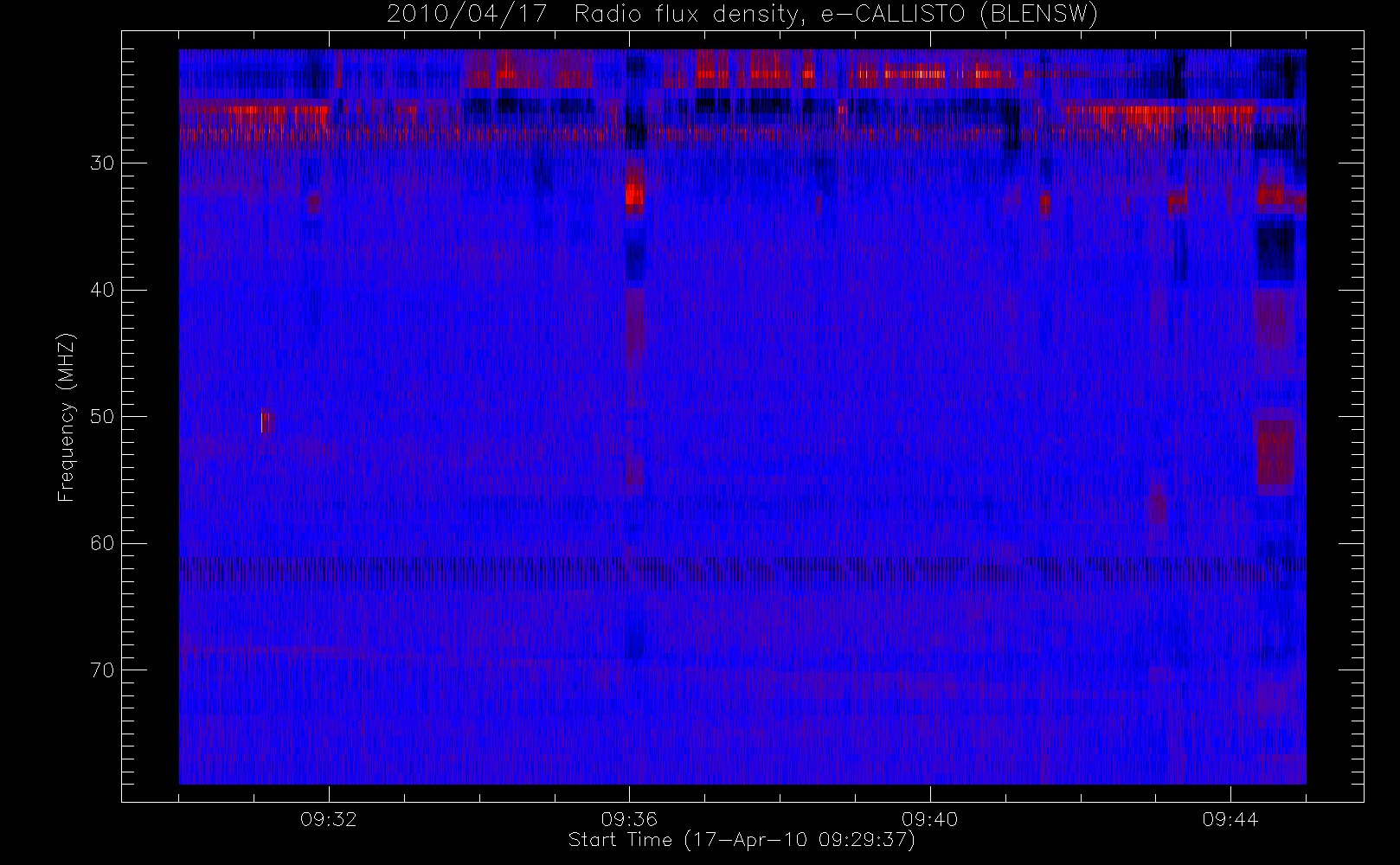Click the 09:36 time tick label
1400x865 pixels.
(629, 818)
